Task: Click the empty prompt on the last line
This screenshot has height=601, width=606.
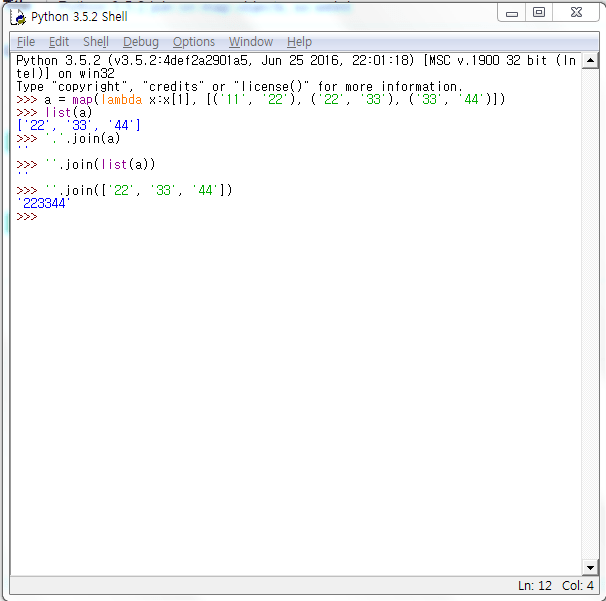Action: [x=27, y=216]
